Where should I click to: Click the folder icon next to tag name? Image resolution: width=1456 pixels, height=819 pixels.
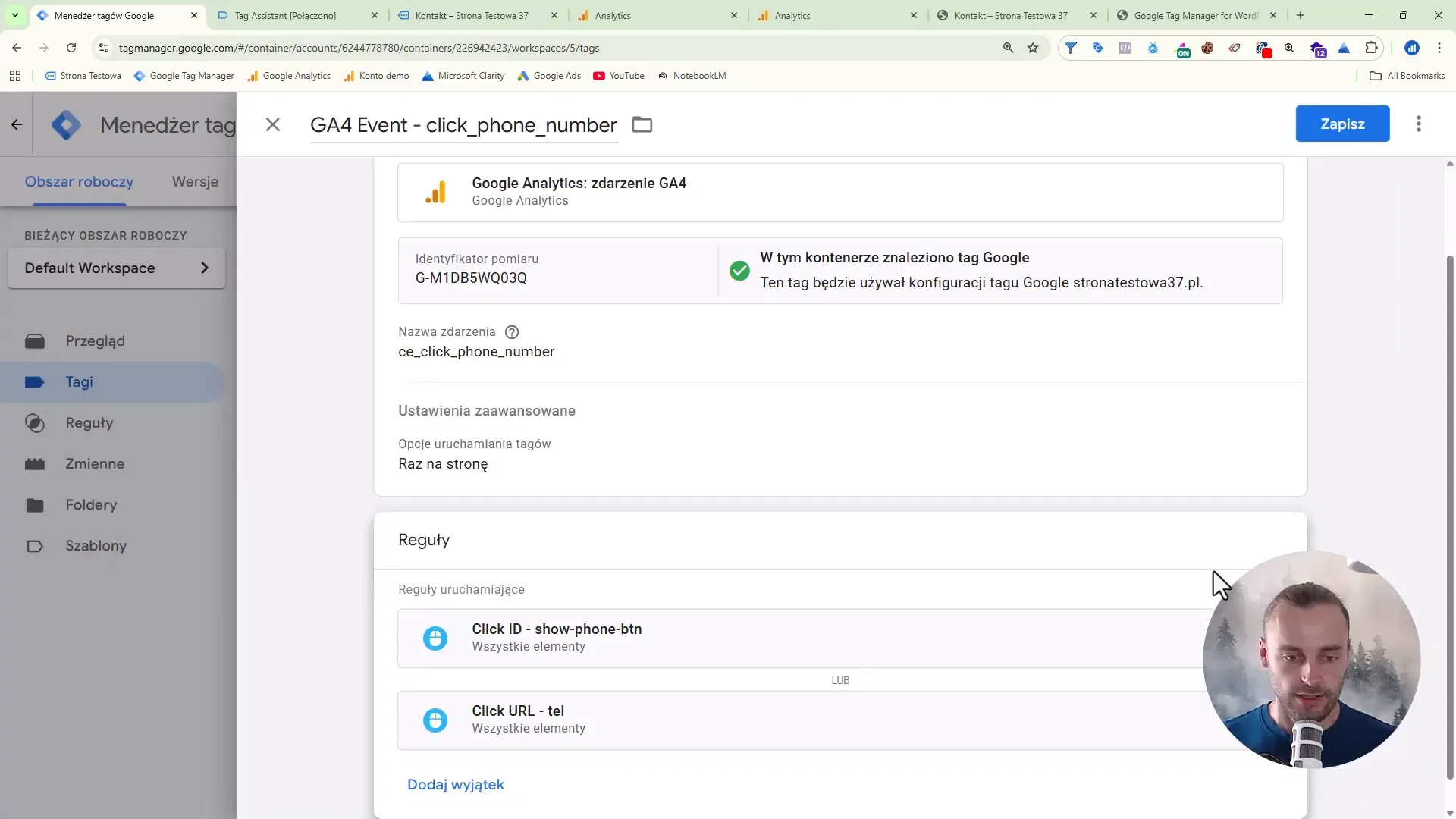642,124
